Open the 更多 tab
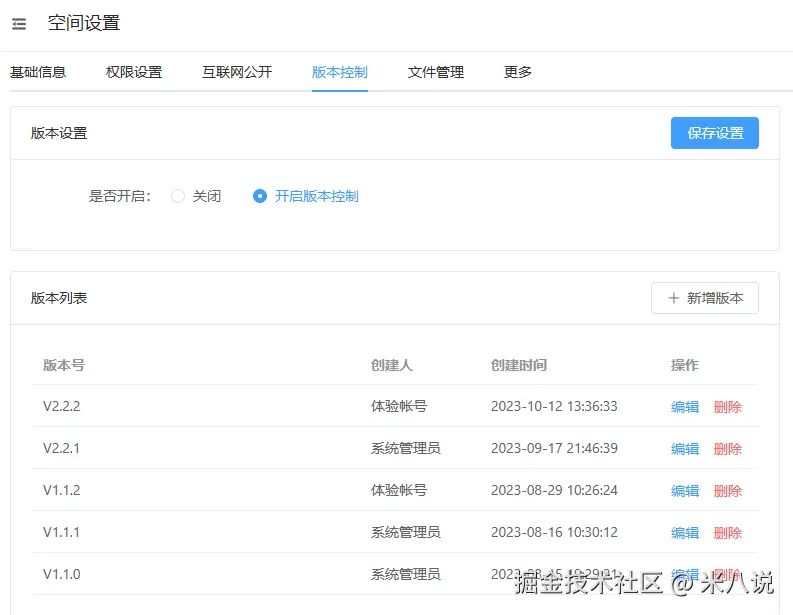This screenshot has height=615, width=793. [517, 72]
